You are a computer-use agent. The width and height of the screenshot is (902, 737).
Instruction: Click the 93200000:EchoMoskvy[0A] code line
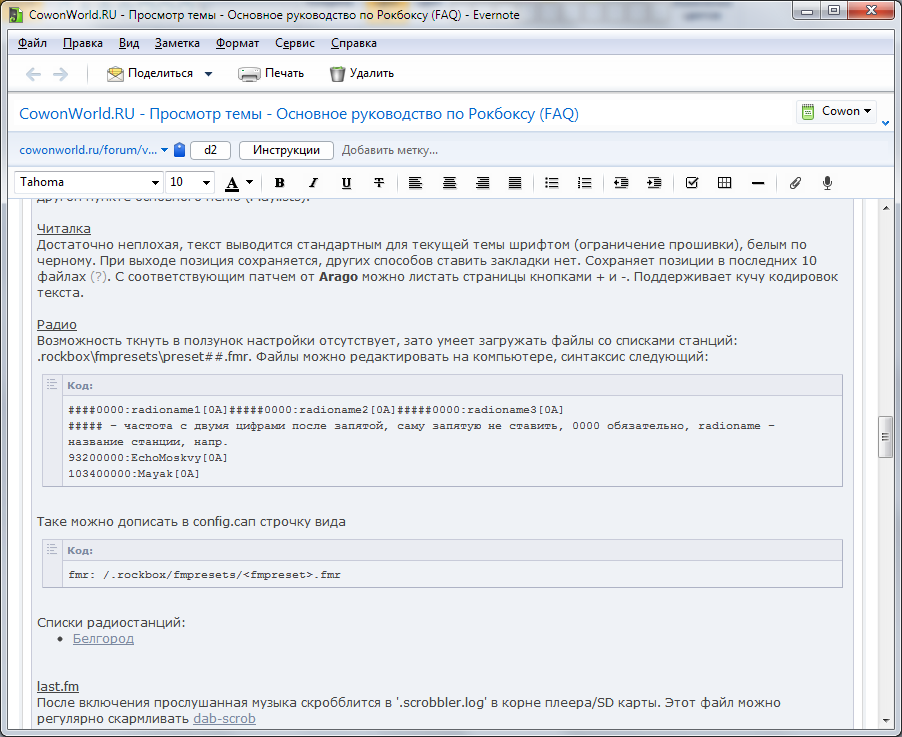coord(148,458)
